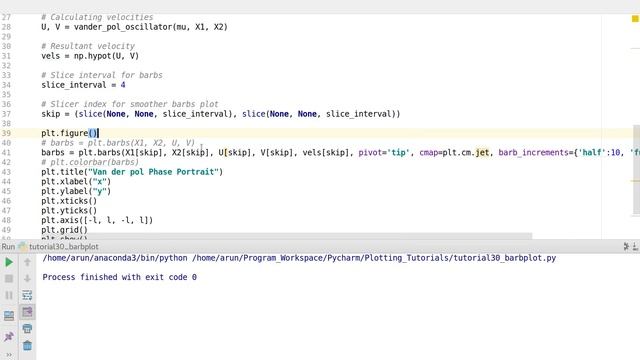640x360 pixels.
Task: Click 'plt.ylabel("y")' line
Action: (x=76, y=191)
